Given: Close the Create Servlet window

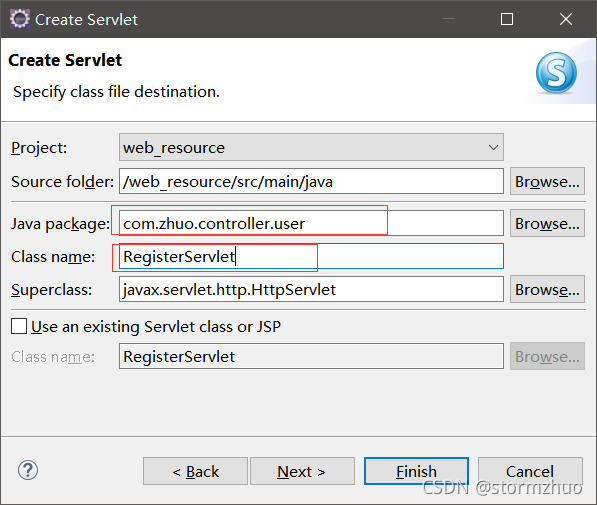Looking at the screenshot, I should 566,19.
